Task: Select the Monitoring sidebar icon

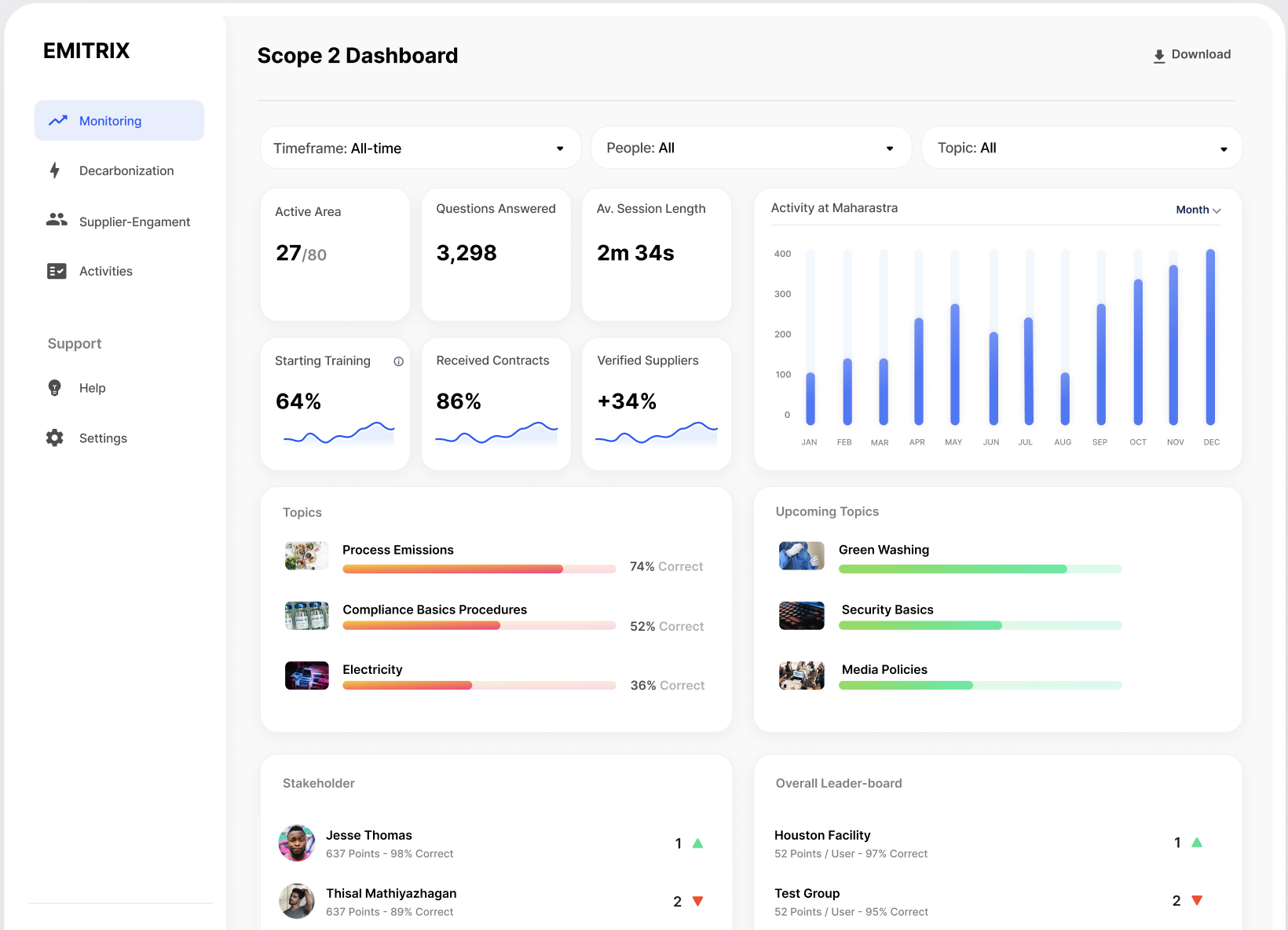Action: click(57, 120)
